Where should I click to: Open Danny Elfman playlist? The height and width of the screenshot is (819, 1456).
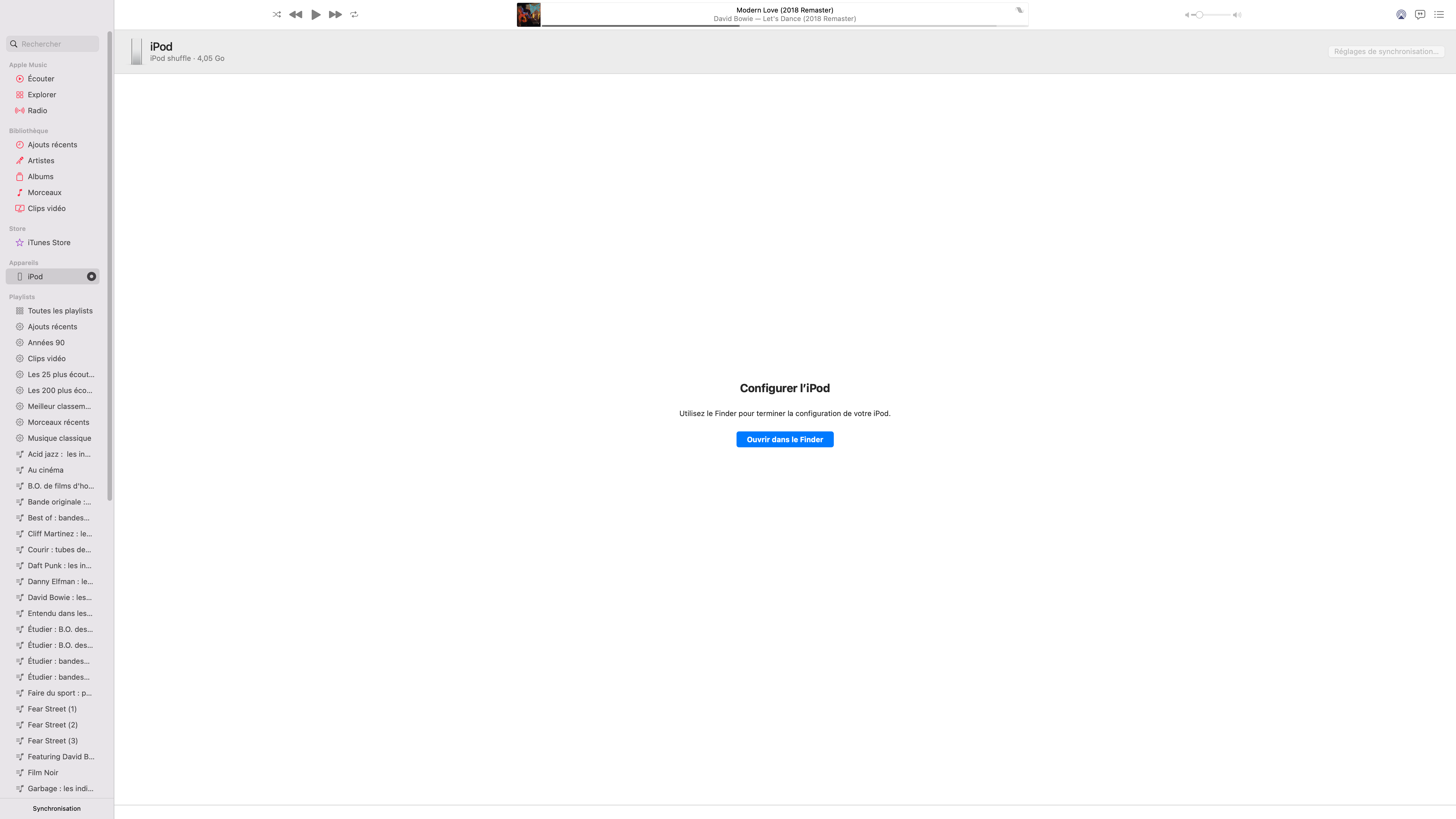(x=53, y=582)
